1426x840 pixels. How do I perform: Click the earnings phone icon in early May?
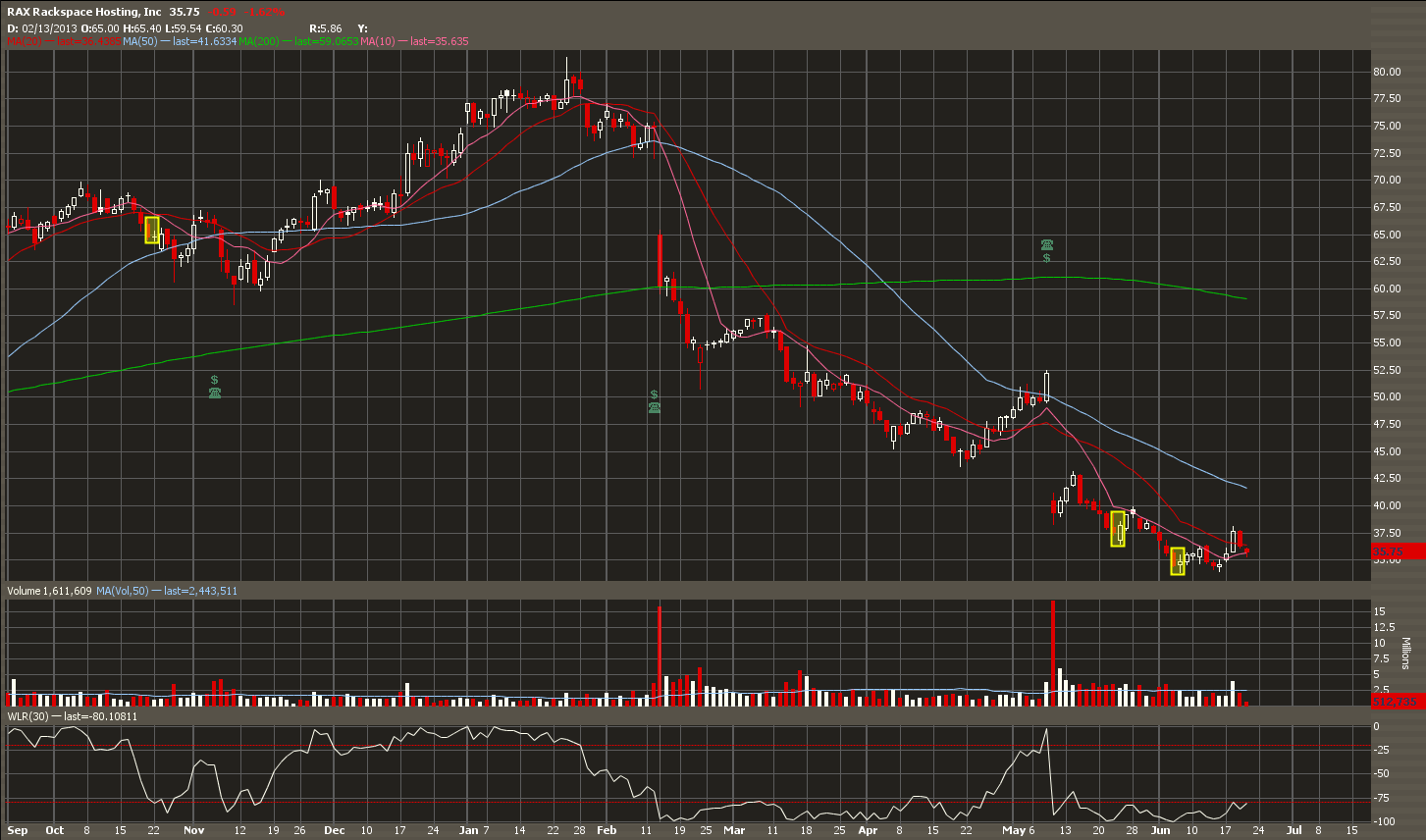(1047, 244)
